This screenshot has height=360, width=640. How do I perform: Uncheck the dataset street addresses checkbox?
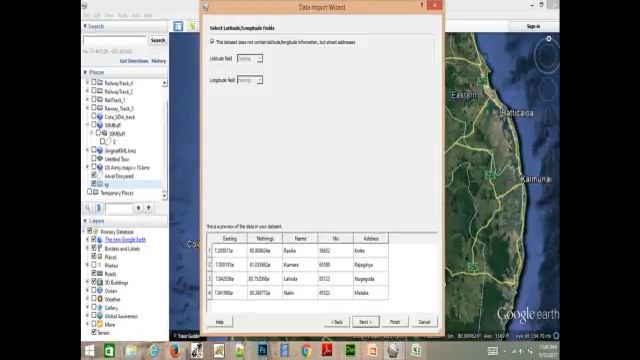coord(212,42)
